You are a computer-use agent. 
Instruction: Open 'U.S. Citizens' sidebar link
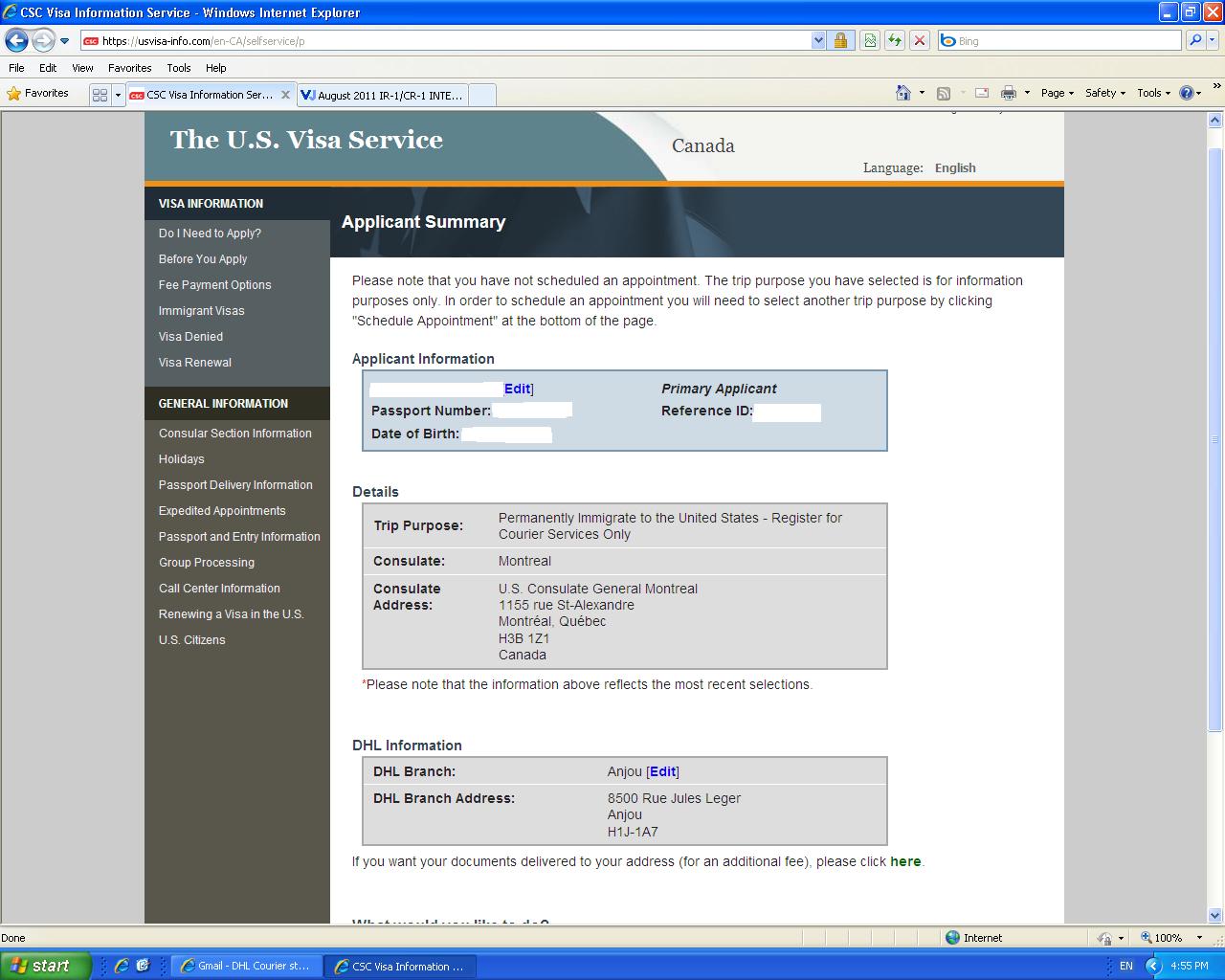coord(192,640)
